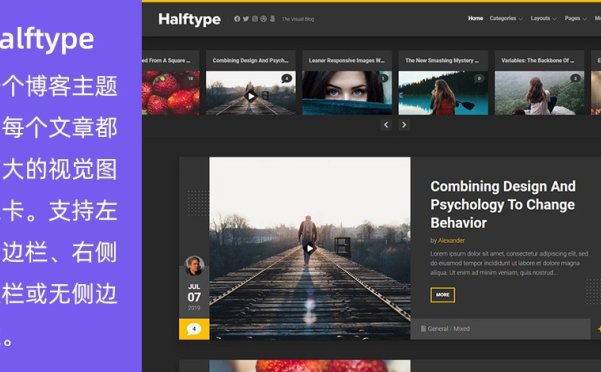This screenshot has height=372, width=601.
Task: Open the Layouts menu
Action: [540, 18]
